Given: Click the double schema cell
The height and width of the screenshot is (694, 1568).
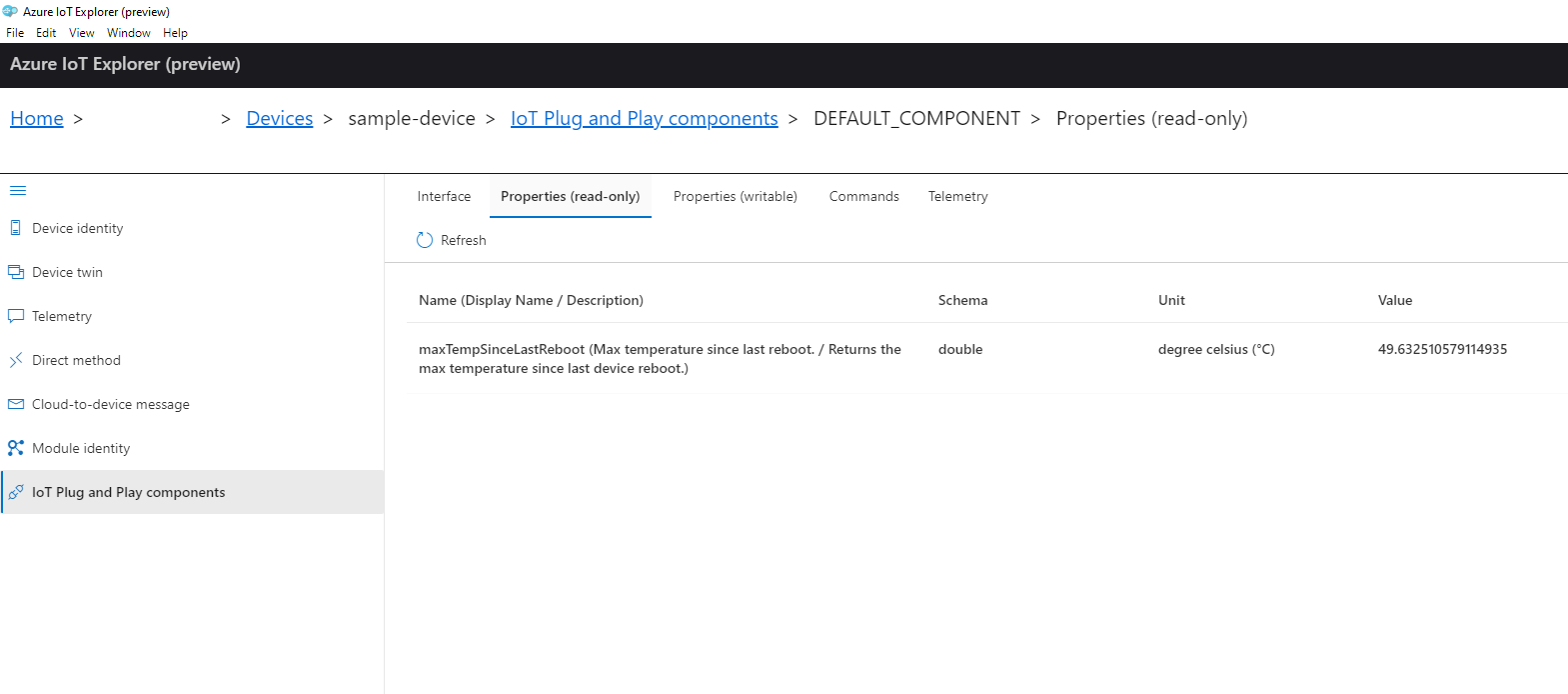Looking at the screenshot, I should click(x=960, y=349).
